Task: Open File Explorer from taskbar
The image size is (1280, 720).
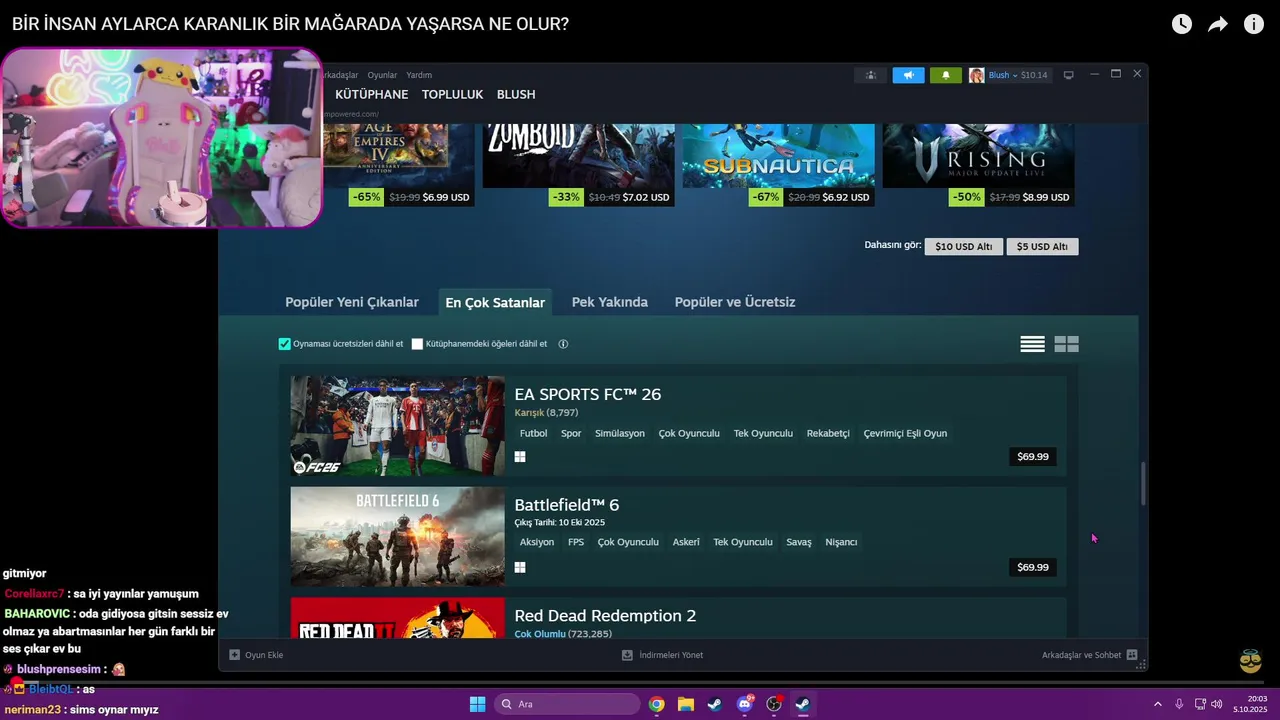Action: click(686, 704)
